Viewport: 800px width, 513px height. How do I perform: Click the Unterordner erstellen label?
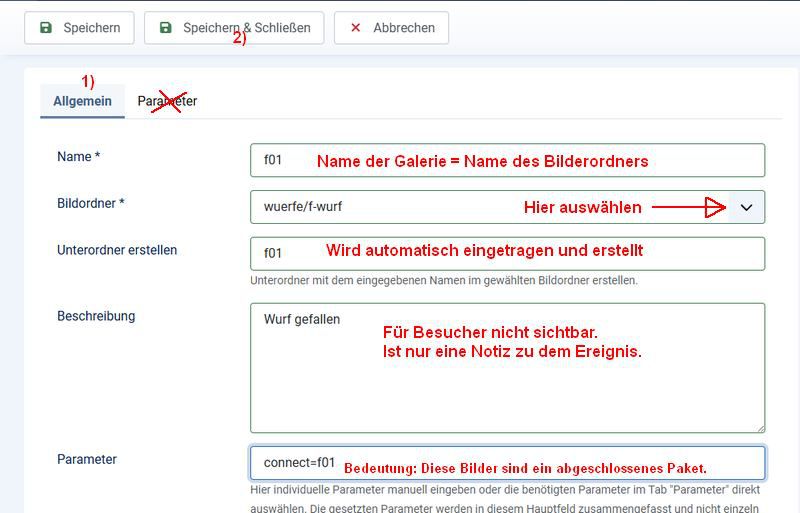click(117, 250)
